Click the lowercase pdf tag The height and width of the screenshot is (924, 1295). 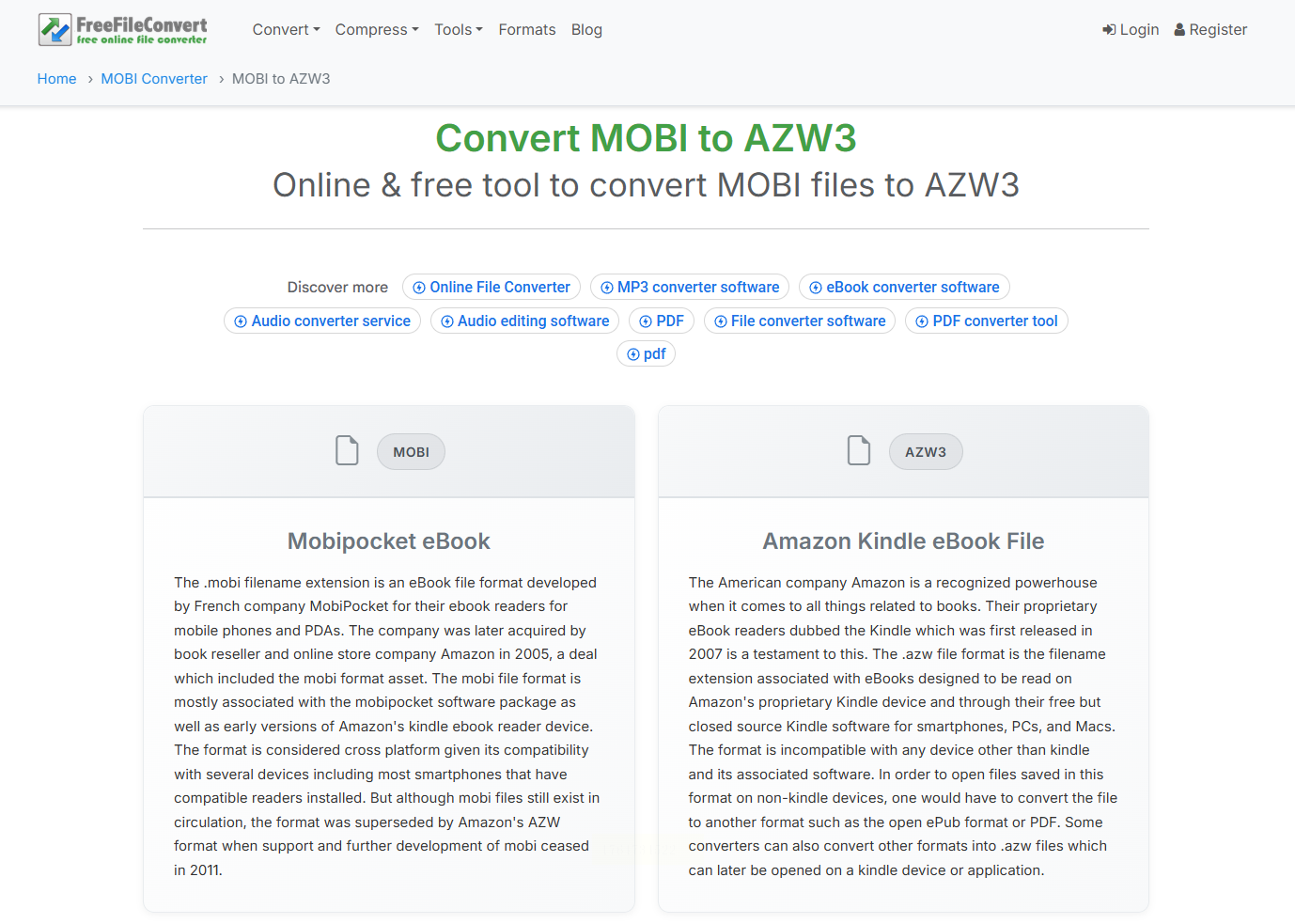647,354
